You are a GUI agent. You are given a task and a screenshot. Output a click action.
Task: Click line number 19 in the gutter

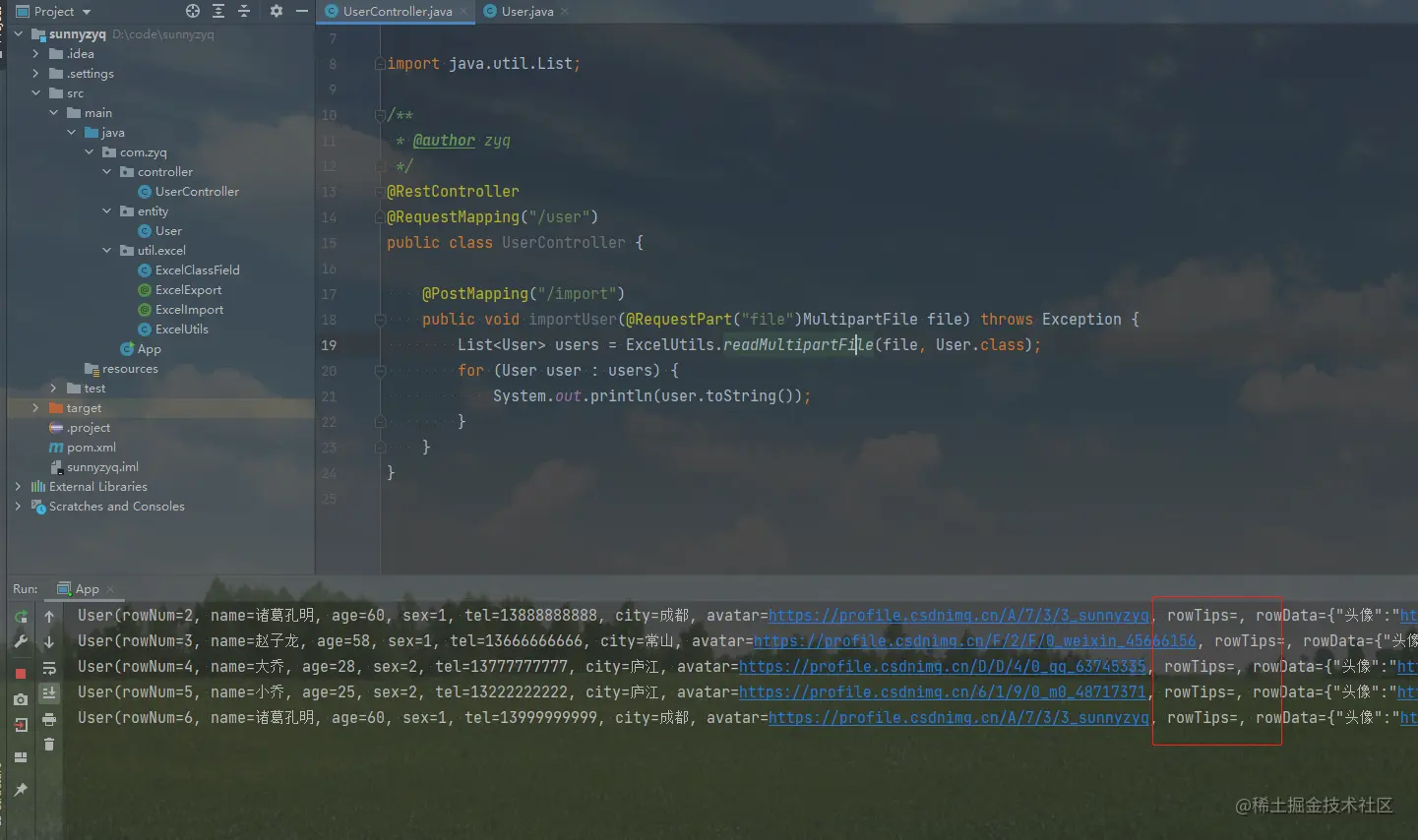329,345
